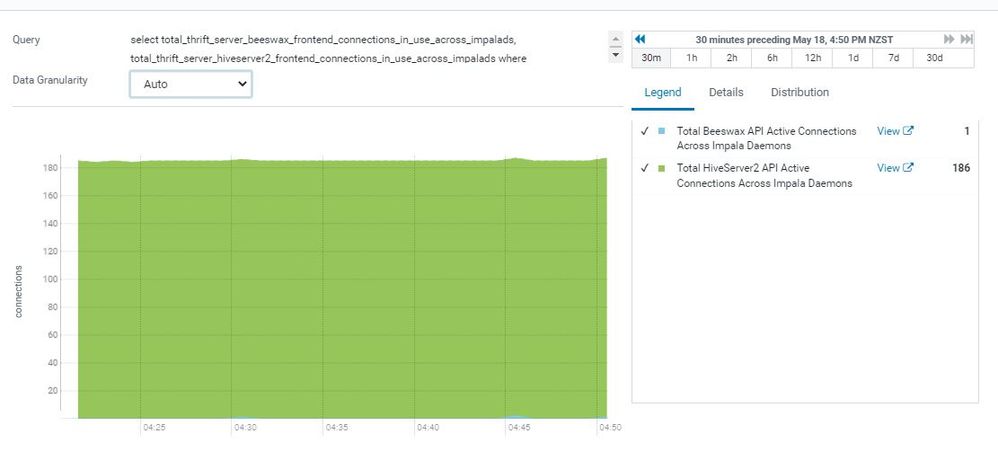Rewind time range with double-left arrow

coord(641,39)
